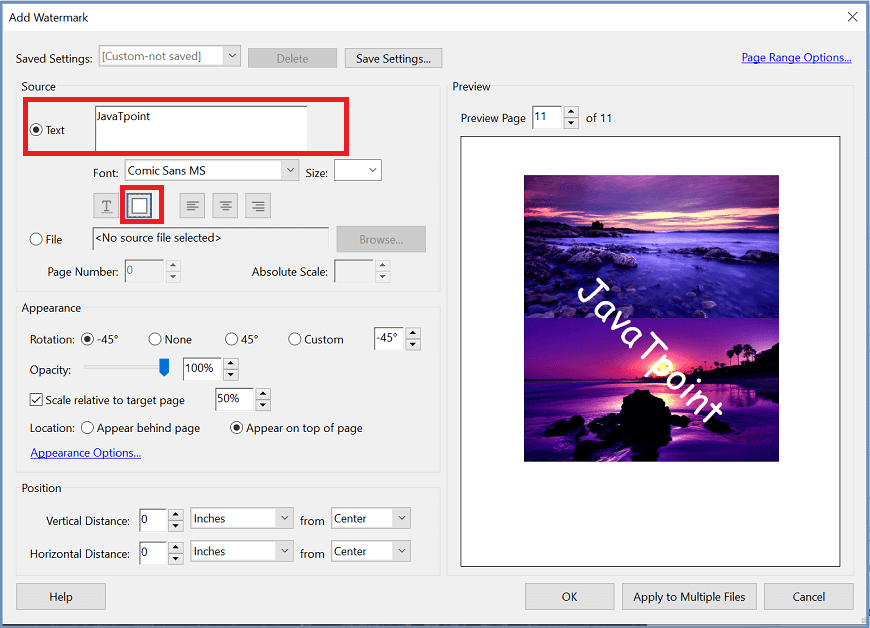Align watermark text left

[x=192, y=206]
